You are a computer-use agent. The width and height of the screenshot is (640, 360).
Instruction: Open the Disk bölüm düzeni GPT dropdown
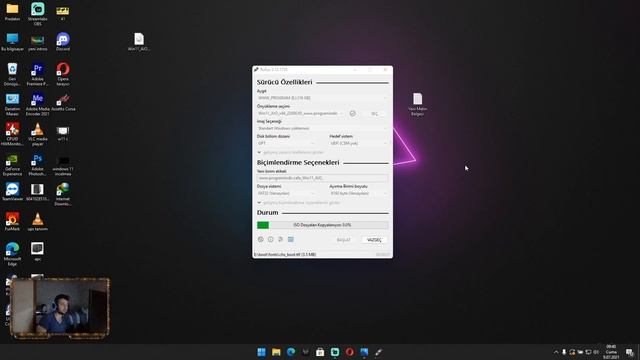tap(287, 143)
